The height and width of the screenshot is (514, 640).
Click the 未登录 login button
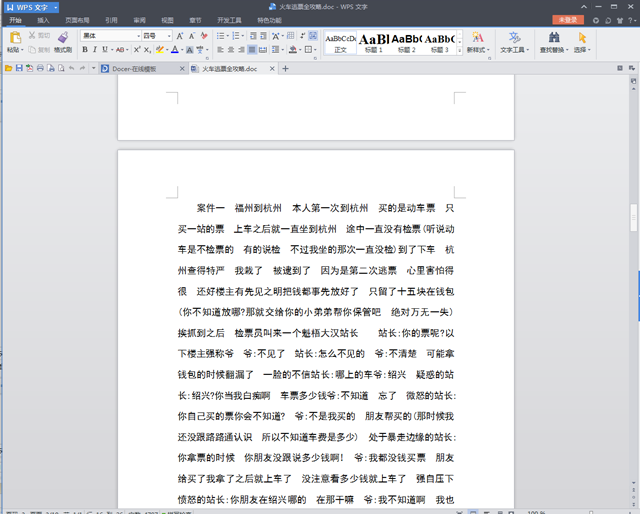click(x=568, y=20)
